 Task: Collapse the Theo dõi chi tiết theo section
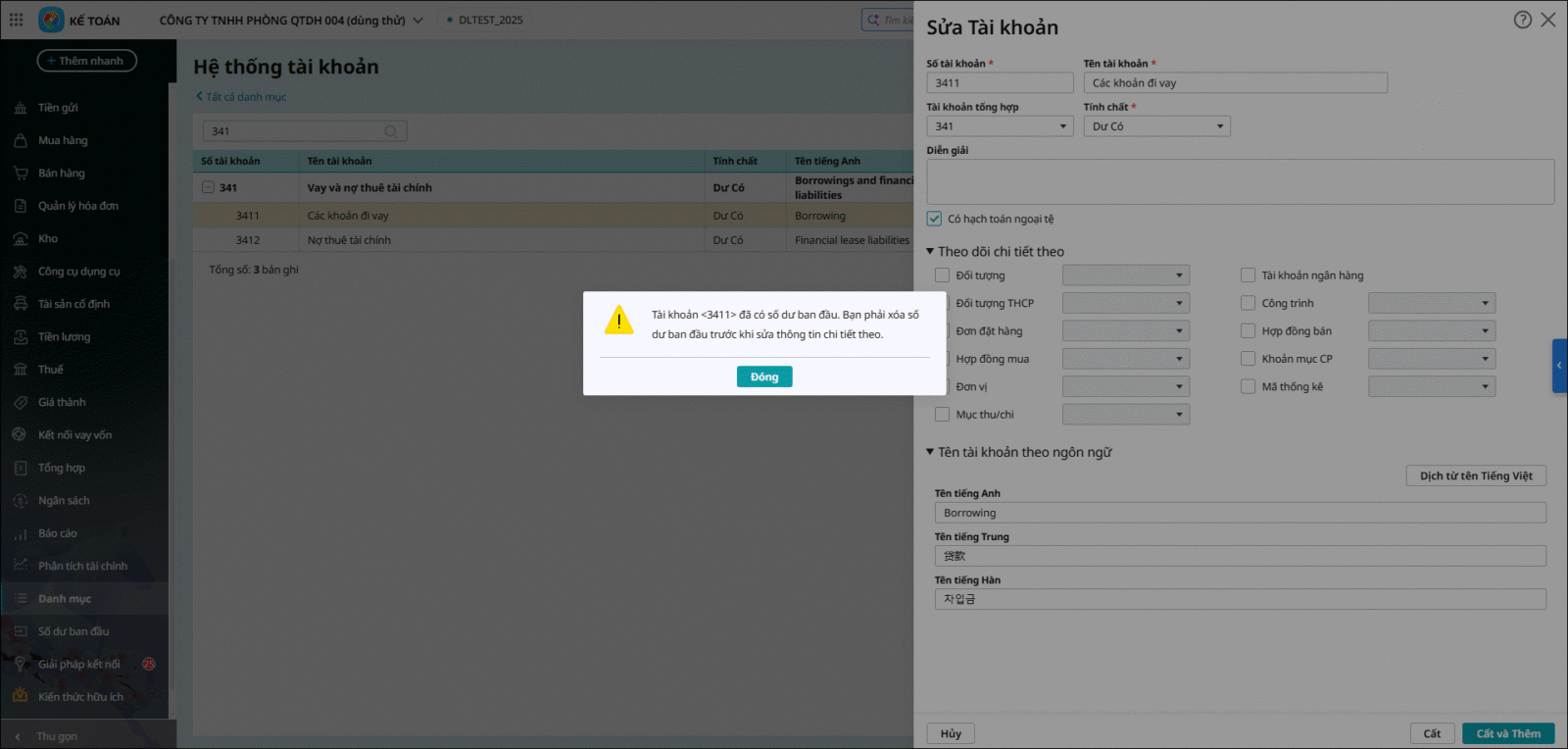point(930,252)
